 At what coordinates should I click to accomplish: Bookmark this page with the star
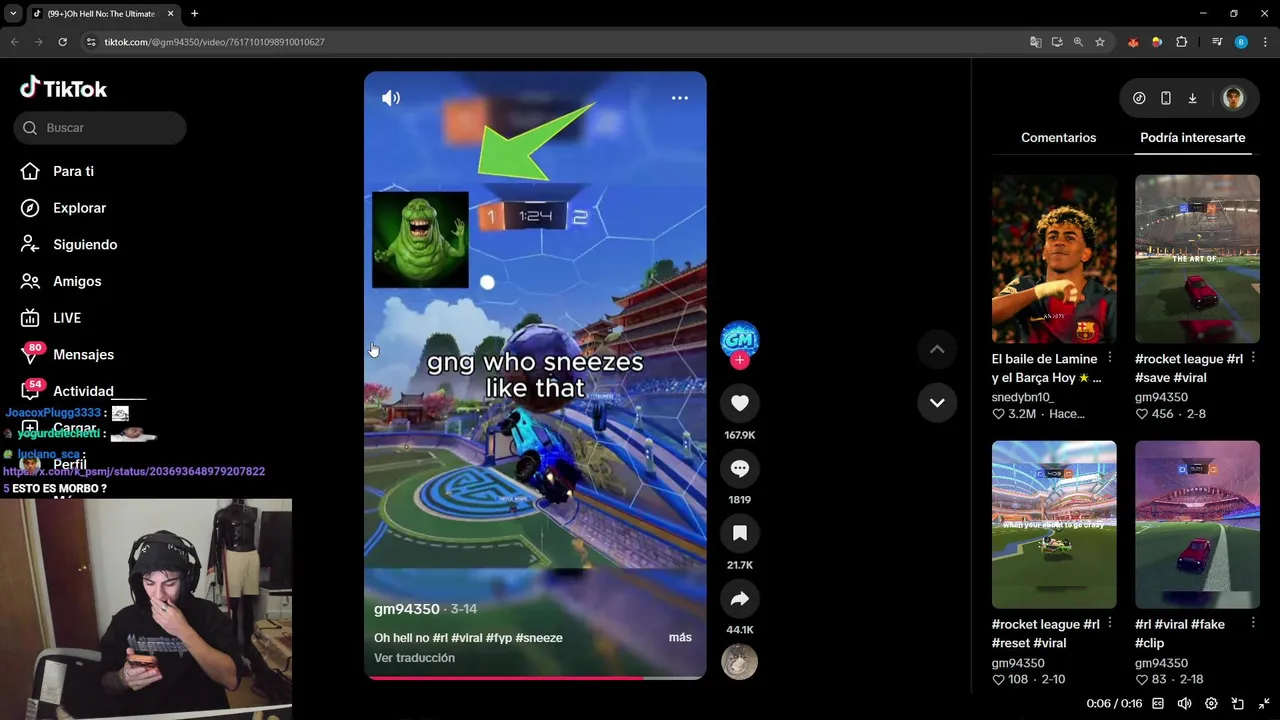click(1100, 42)
